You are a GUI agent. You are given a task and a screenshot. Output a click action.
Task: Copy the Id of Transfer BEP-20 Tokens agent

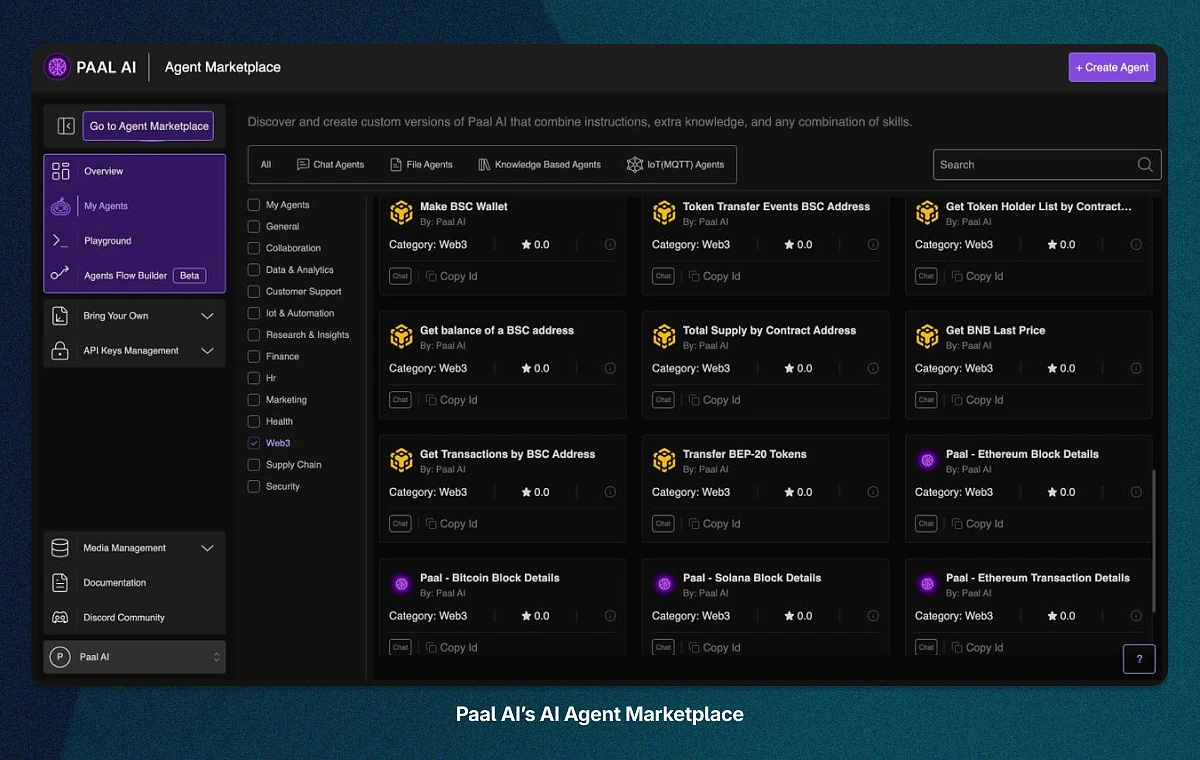click(715, 523)
